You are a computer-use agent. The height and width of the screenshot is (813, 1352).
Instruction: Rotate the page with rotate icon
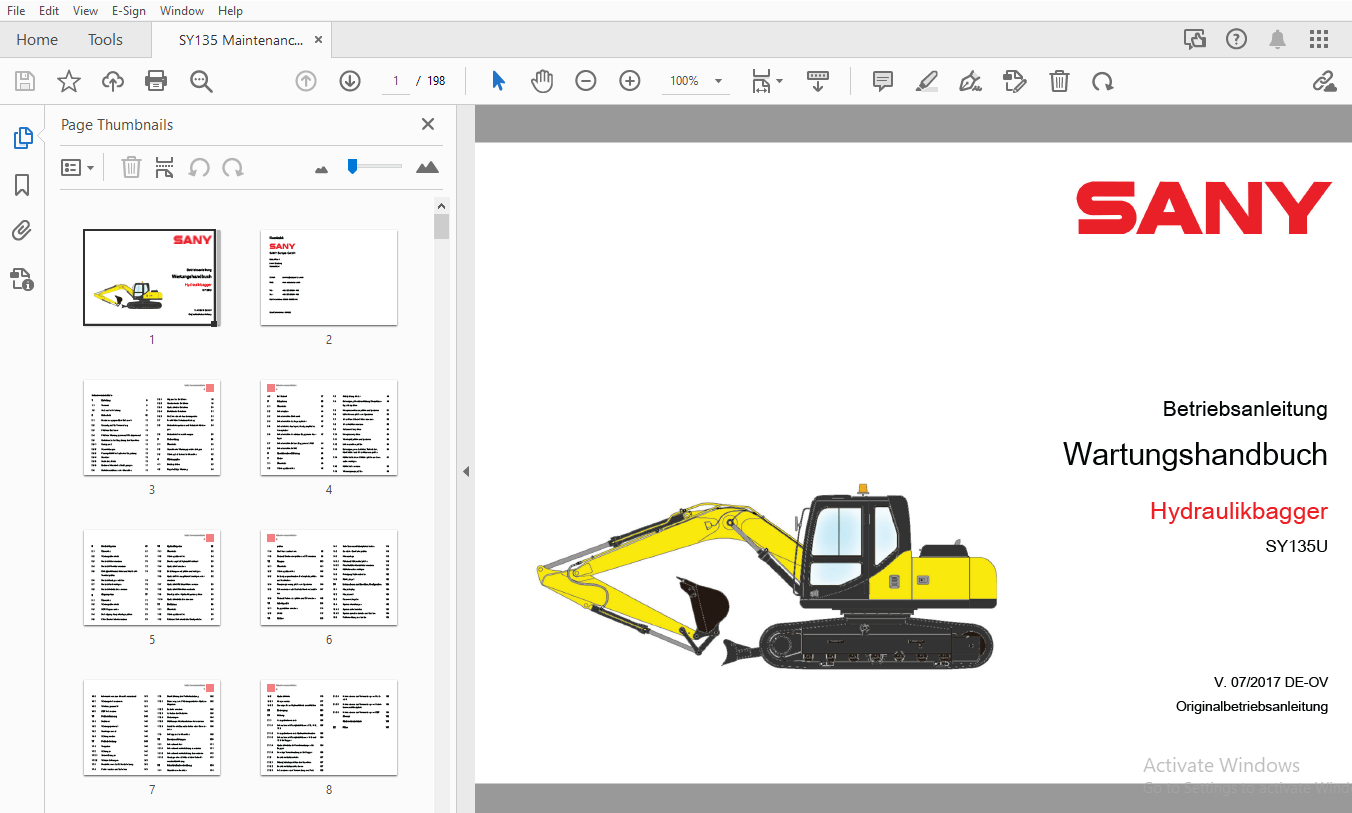coord(1103,81)
